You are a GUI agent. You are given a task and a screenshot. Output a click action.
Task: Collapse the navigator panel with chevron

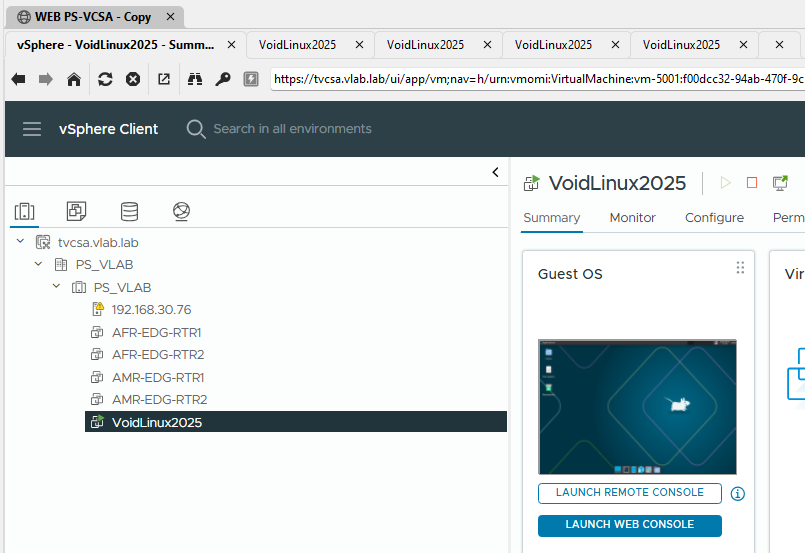click(495, 172)
